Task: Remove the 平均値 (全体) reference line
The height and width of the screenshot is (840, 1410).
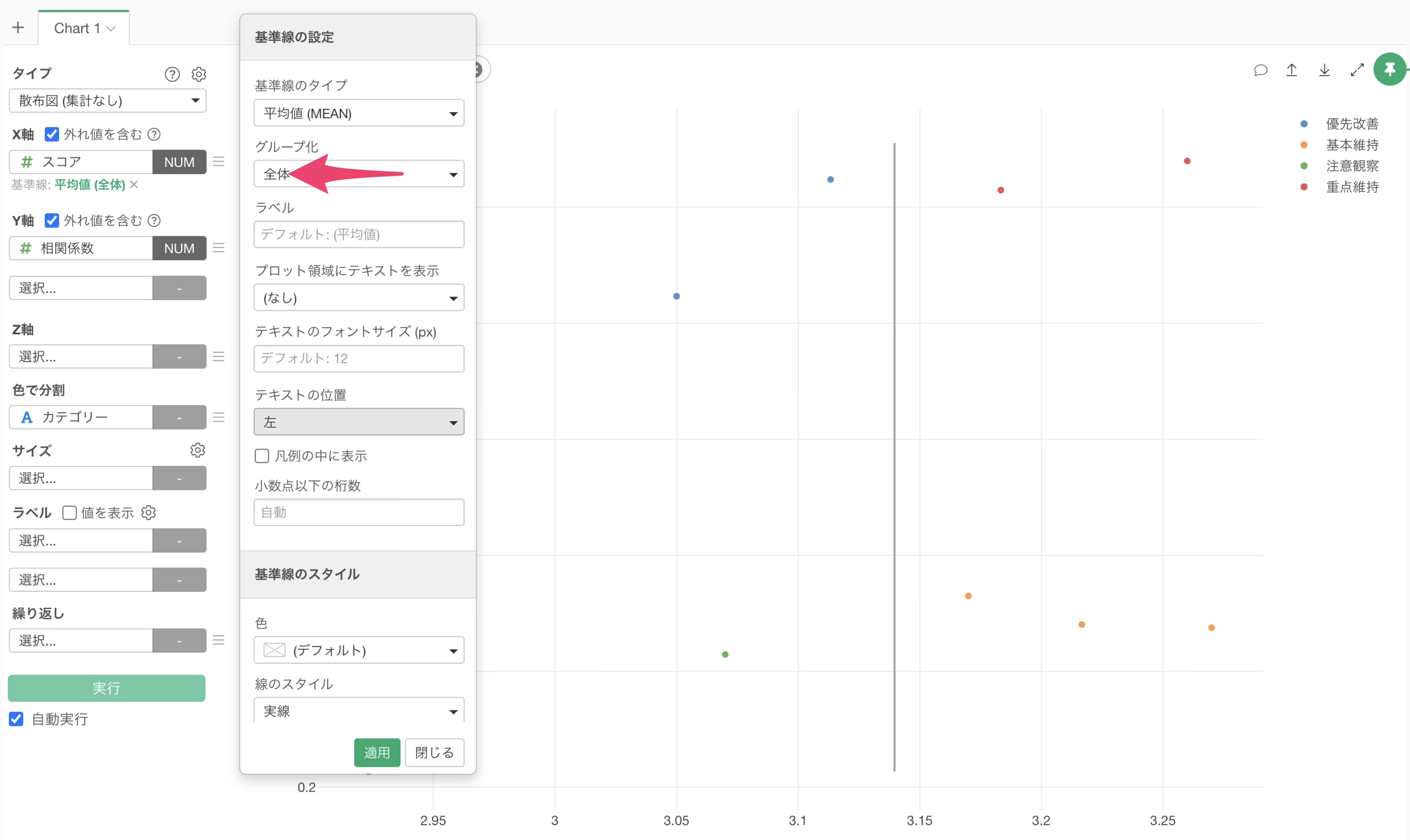Action: point(134,185)
